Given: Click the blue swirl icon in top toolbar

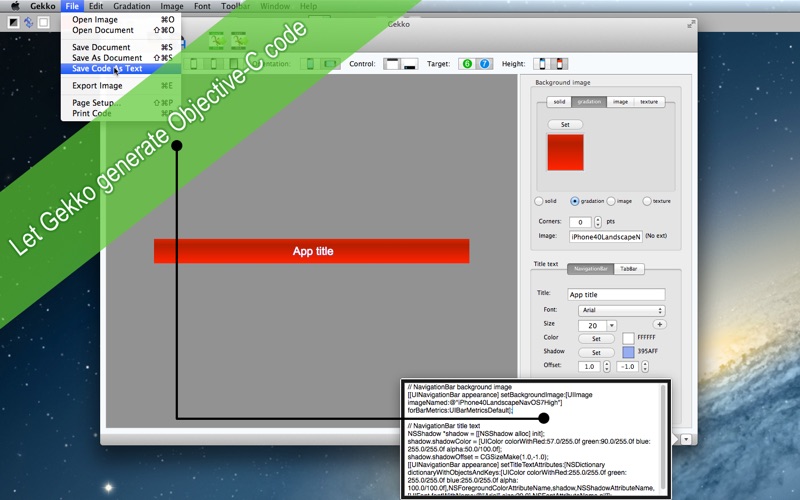Looking at the screenshot, I should click(29, 22).
